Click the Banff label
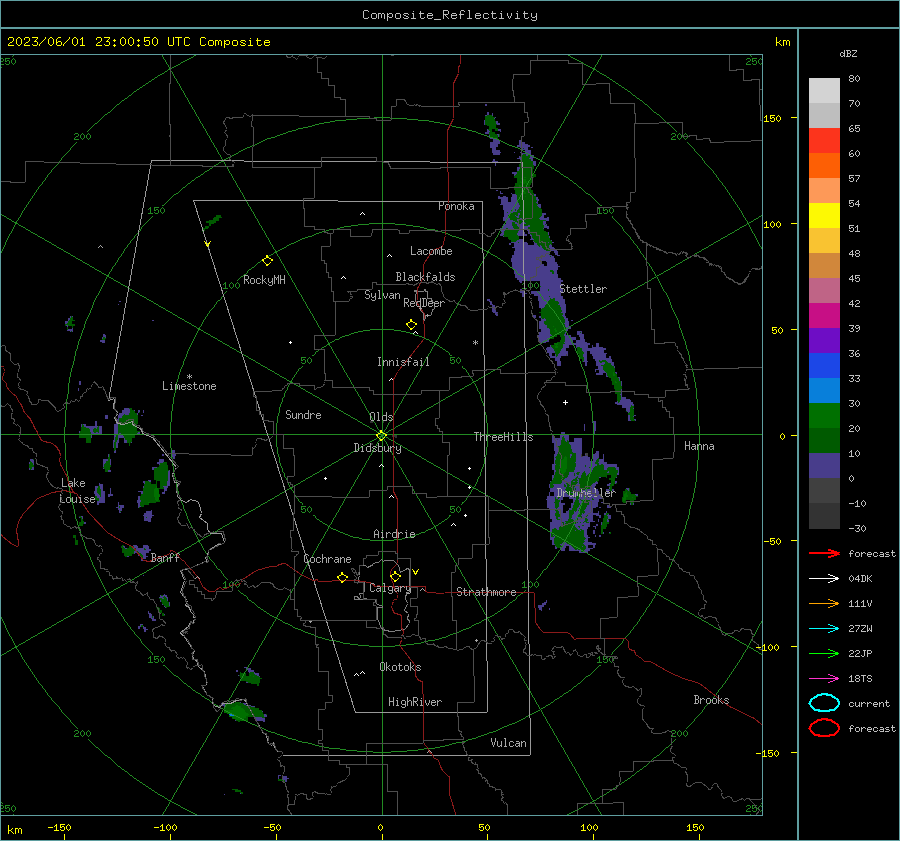 (x=165, y=557)
